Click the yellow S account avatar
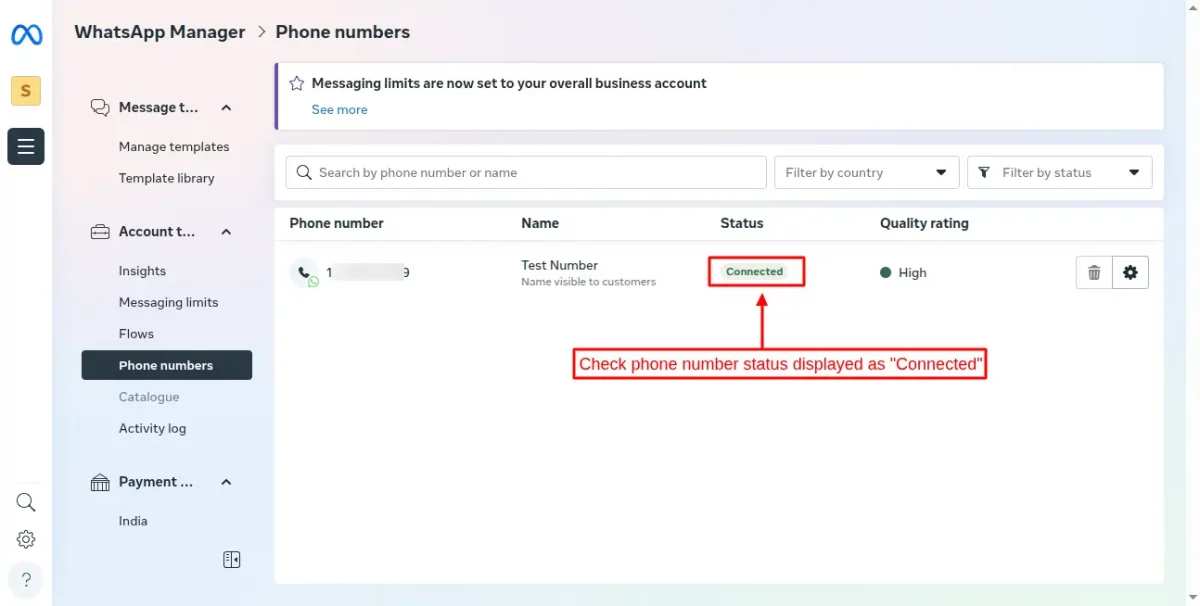Viewport: 1200px width, 606px height. click(x=26, y=91)
